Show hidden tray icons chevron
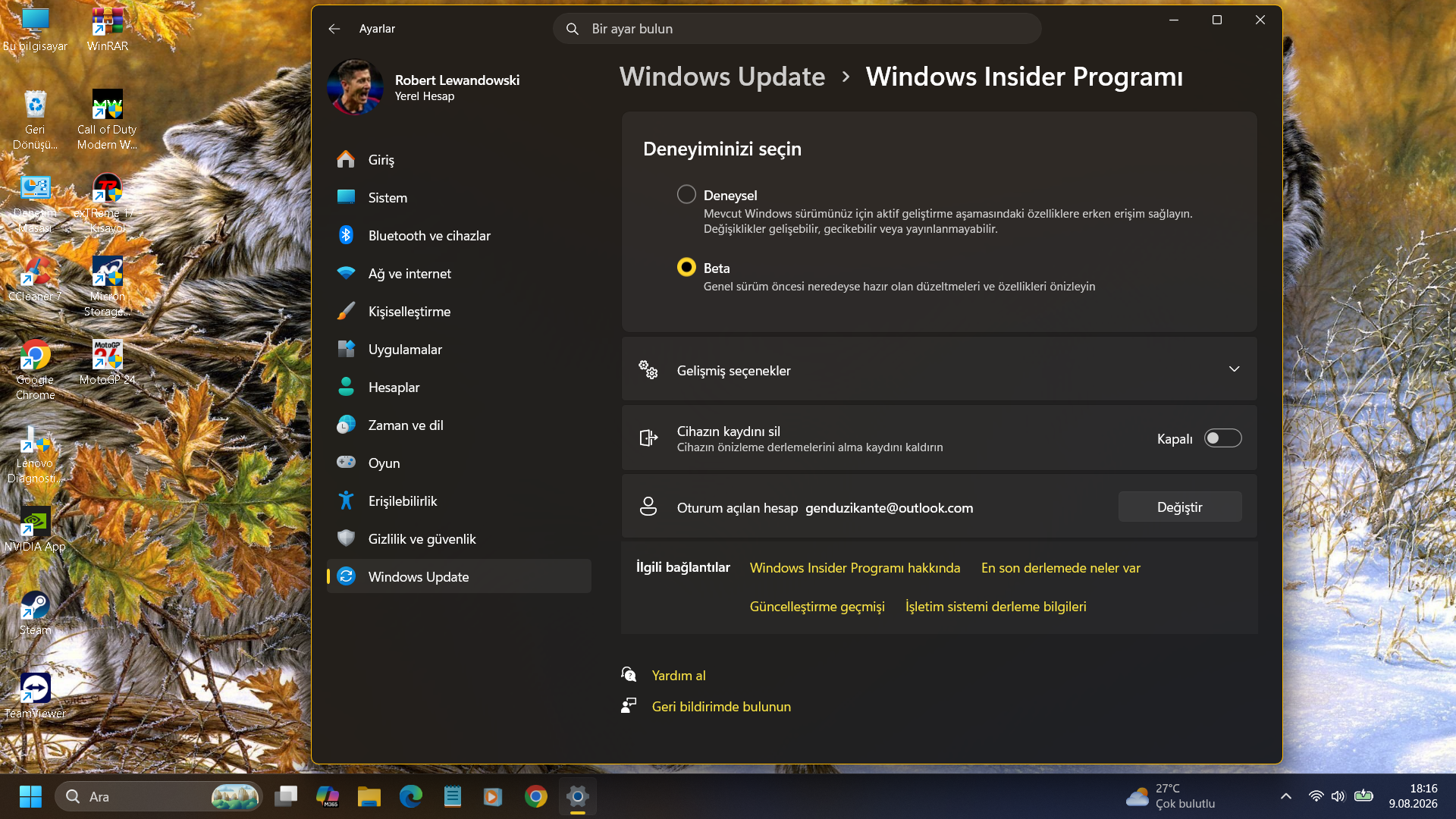Viewport: 1456px width, 819px height. tap(1286, 796)
